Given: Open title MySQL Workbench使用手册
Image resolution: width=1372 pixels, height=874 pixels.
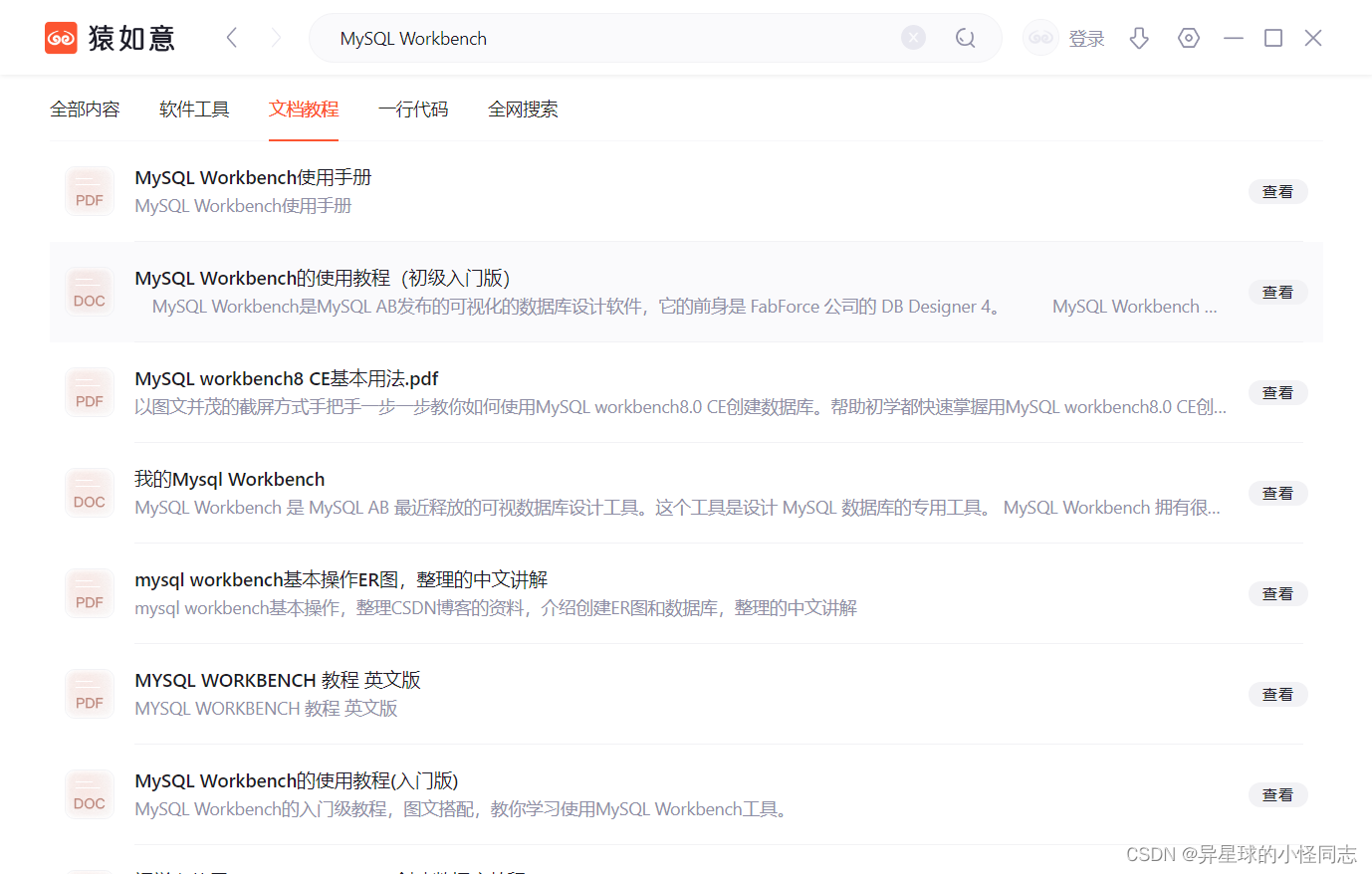Looking at the screenshot, I should pyautogui.click(x=253, y=177).
